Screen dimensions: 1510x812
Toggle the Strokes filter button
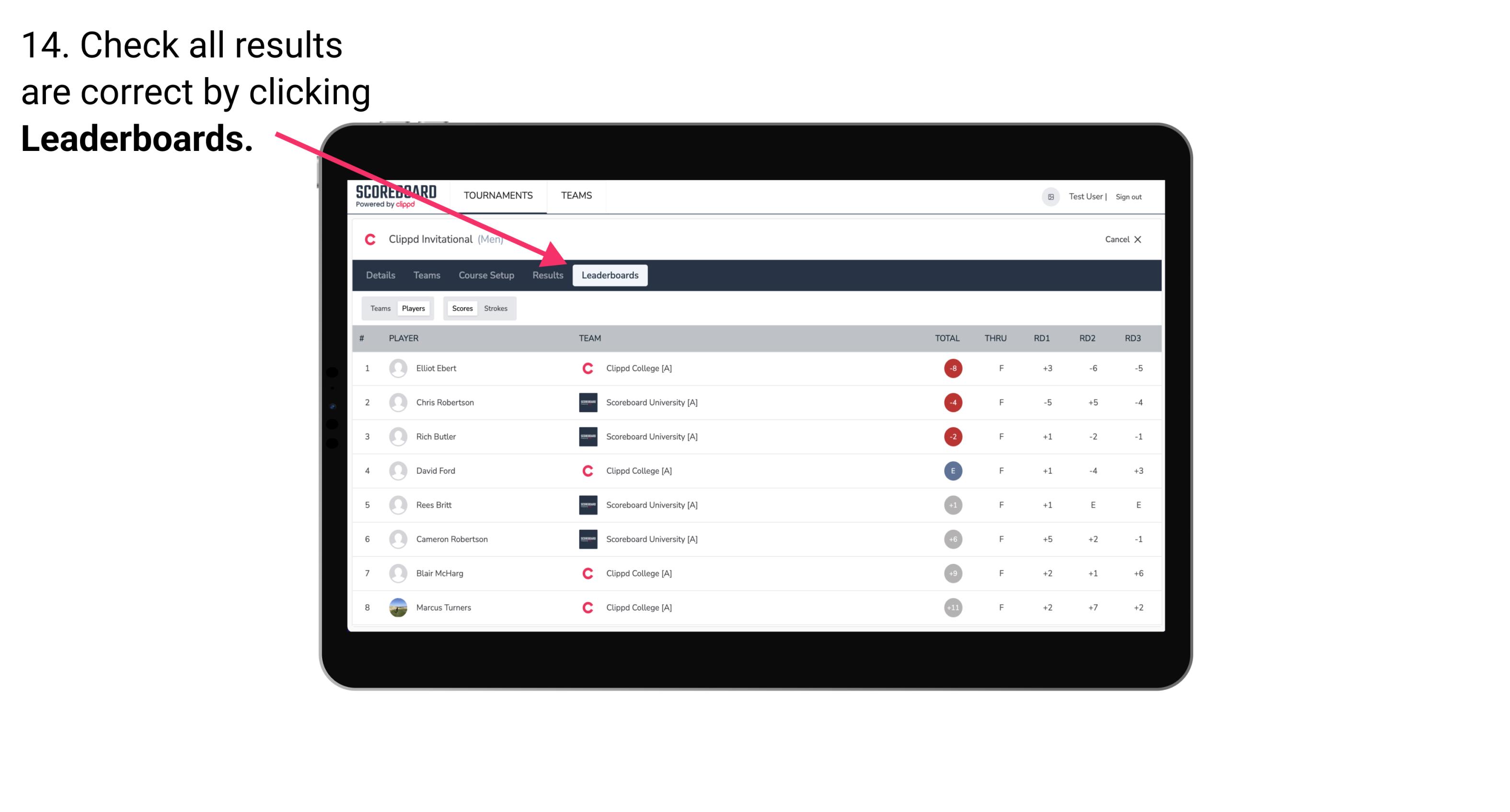point(497,308)
